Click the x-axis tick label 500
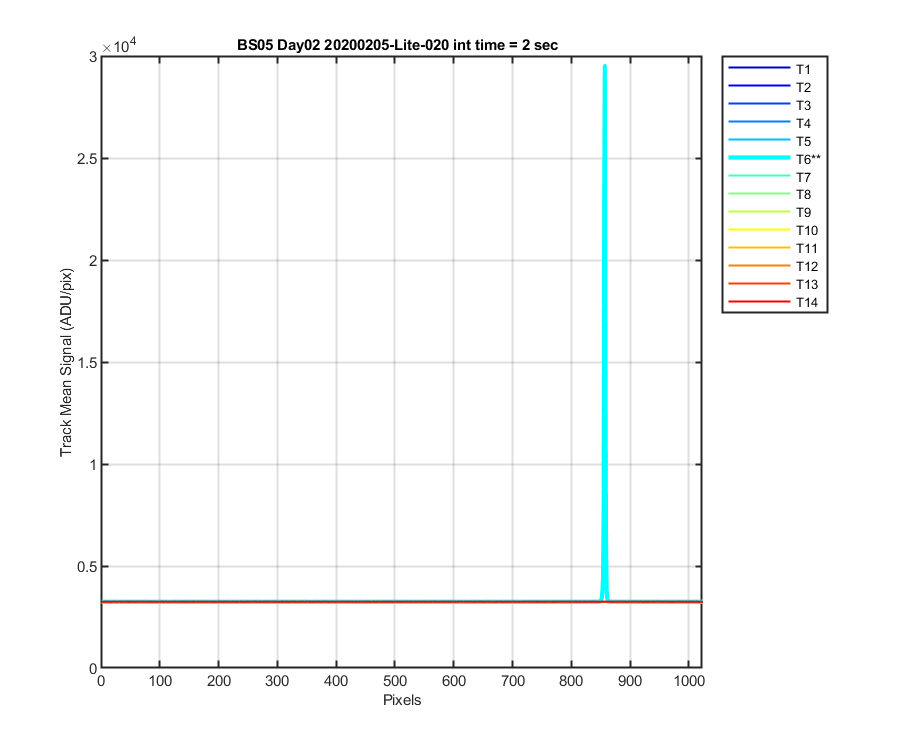900x750 pixels. point(395,681)
